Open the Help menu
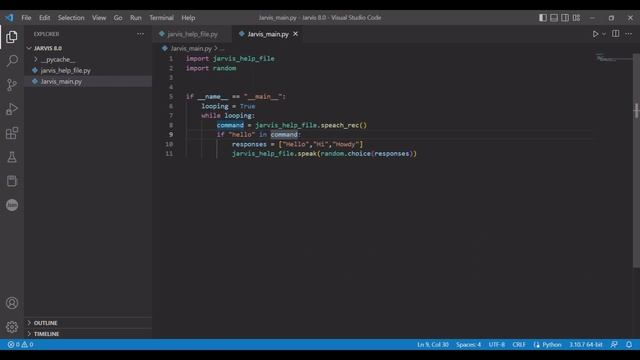 [188, 18]
